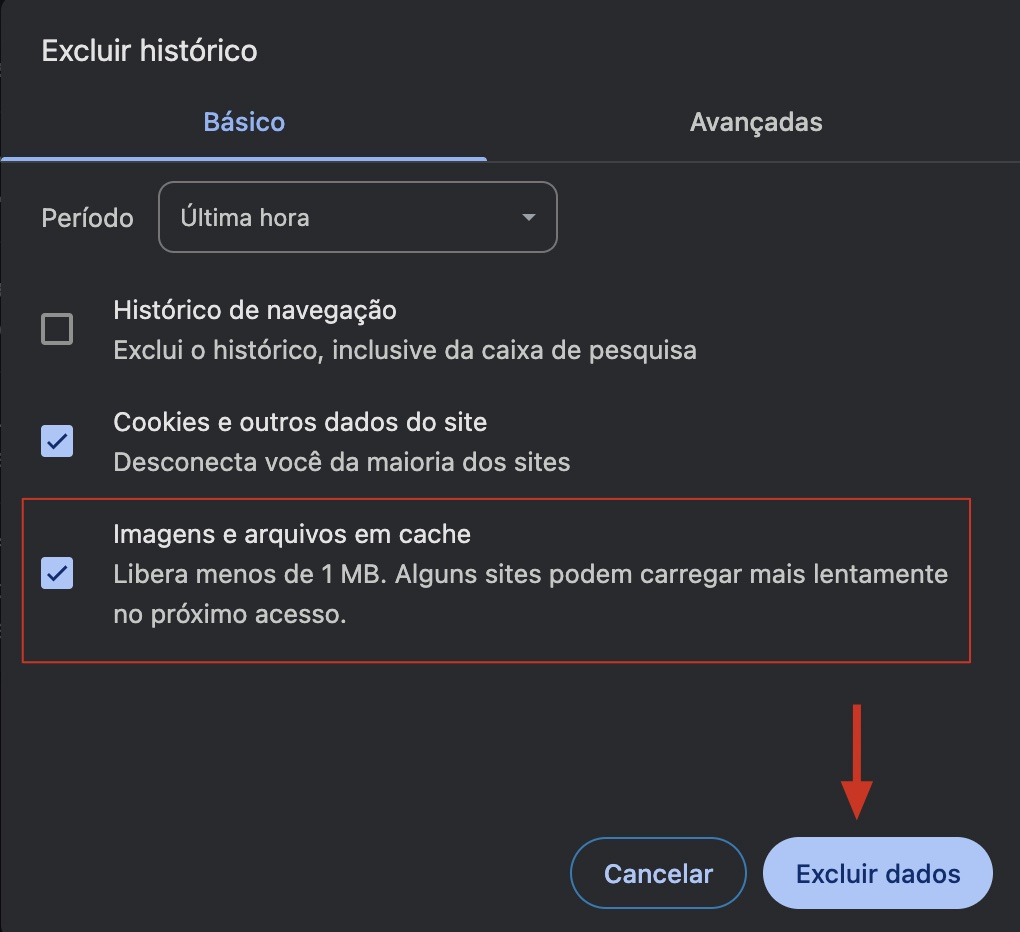
Task: Open the Período time range dropdown
Action: click(357, 217)
